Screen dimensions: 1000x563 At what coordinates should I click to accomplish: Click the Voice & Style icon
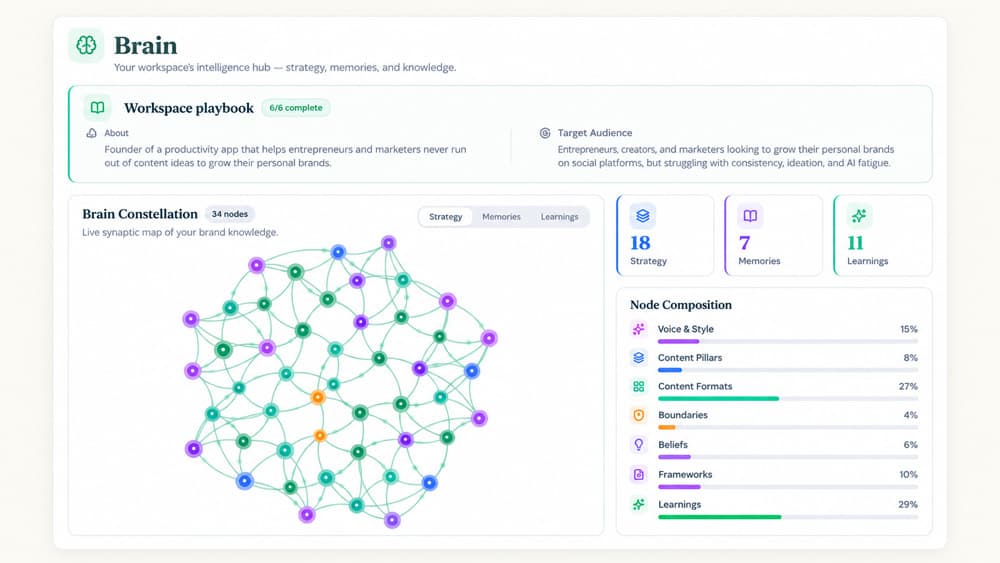pyautogui.click(x=638, y=329)
